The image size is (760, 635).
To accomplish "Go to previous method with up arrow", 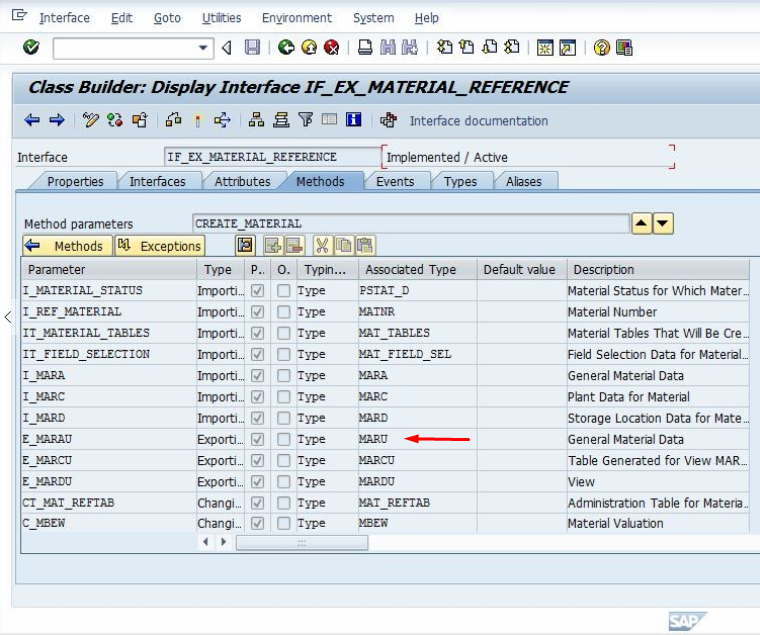I will [x=641, y=223].
